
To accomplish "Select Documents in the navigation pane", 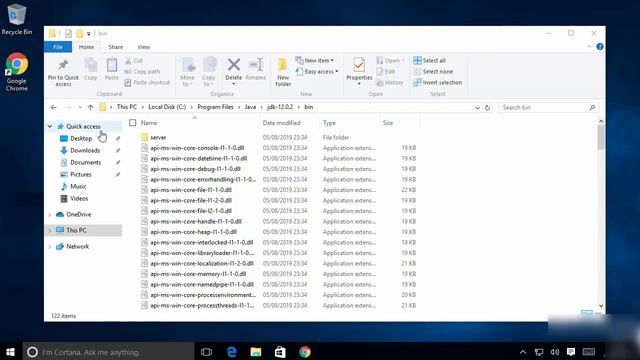I will point(85,162).
